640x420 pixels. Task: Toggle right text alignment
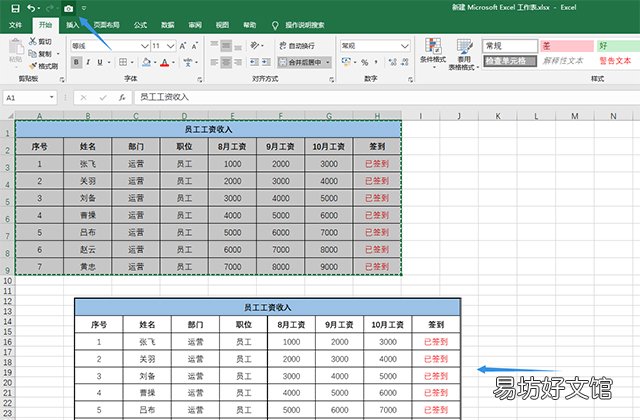point(238,62)
